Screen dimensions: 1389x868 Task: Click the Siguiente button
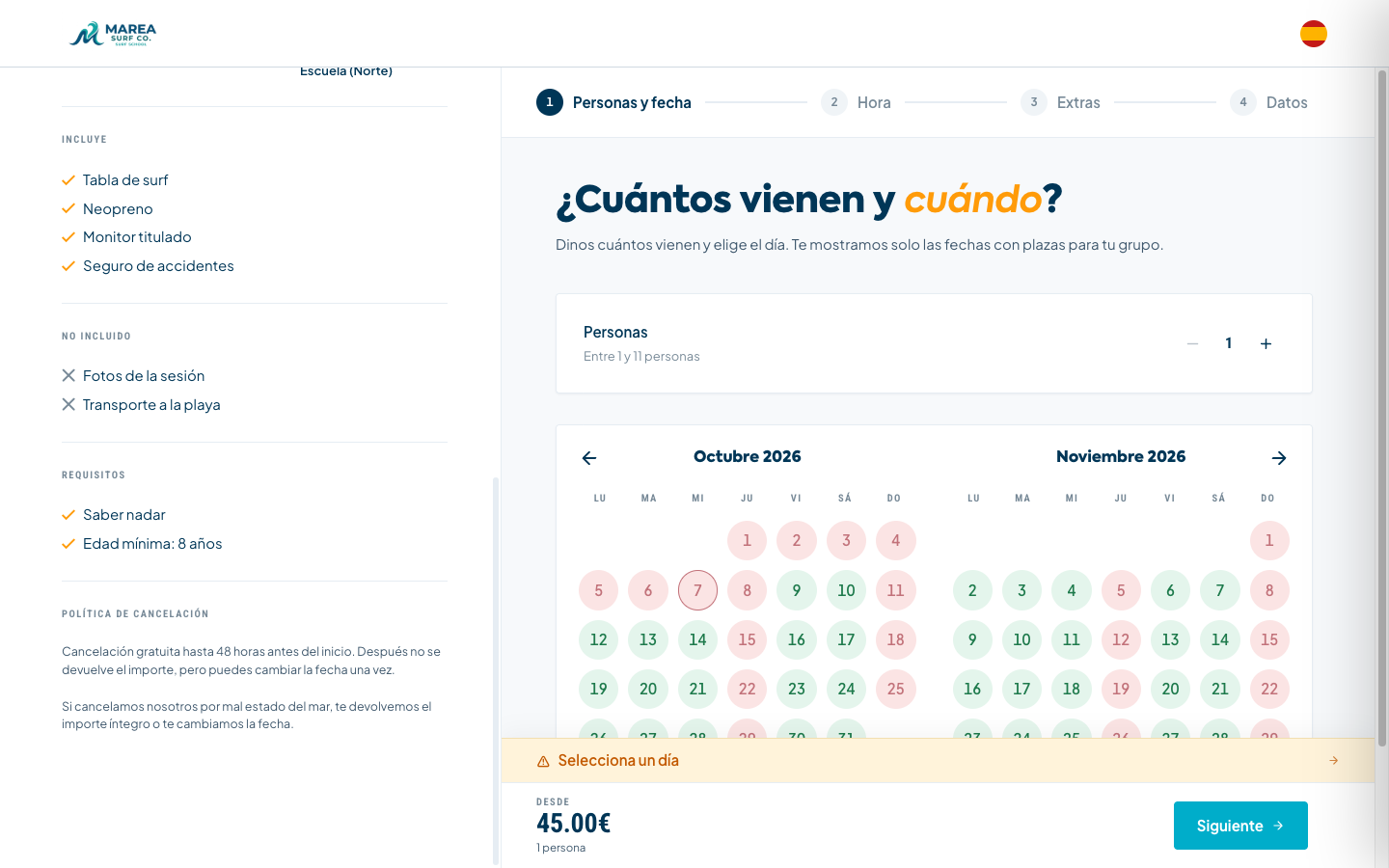1240,826
